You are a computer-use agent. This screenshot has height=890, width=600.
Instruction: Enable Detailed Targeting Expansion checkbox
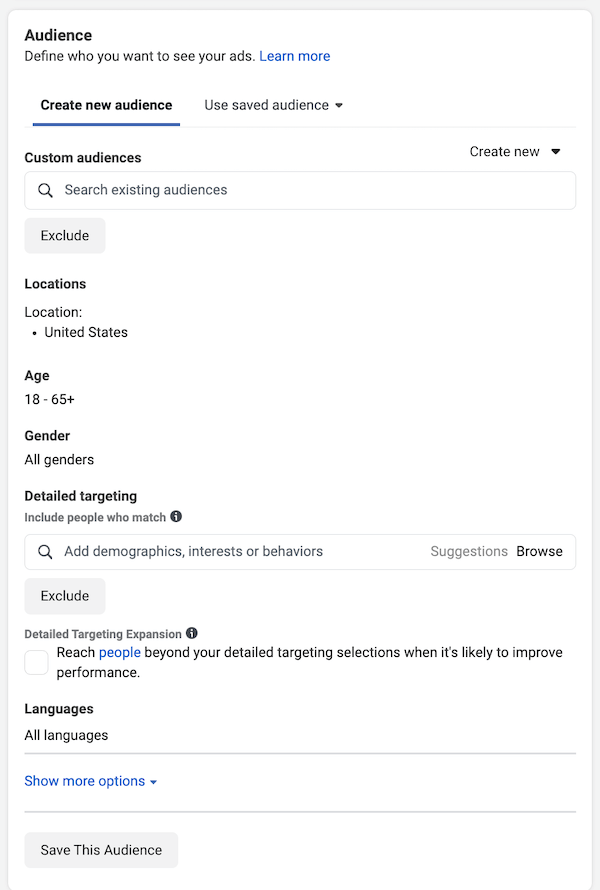[x=37, y=662]
